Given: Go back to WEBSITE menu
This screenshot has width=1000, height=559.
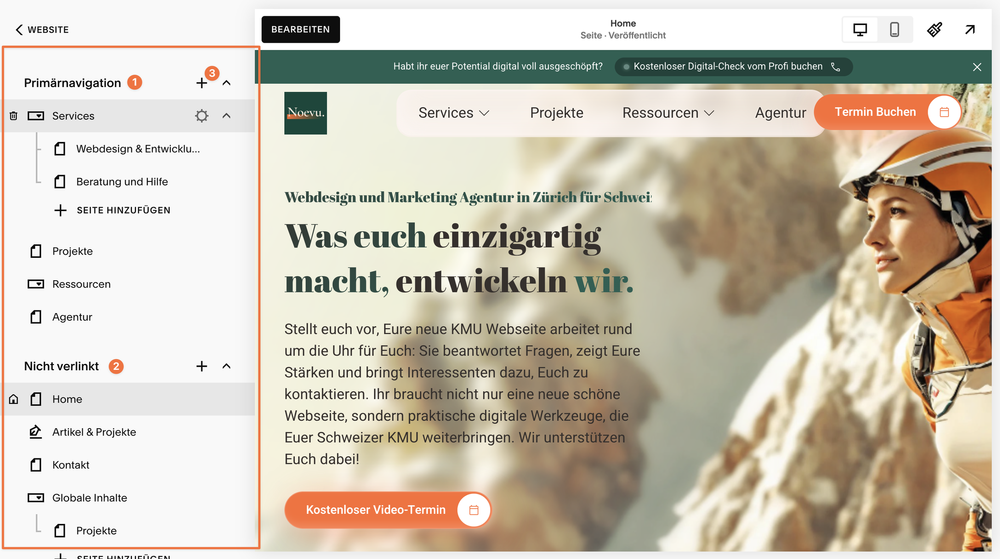Looking at the screenshot, I should click(41, 29).
